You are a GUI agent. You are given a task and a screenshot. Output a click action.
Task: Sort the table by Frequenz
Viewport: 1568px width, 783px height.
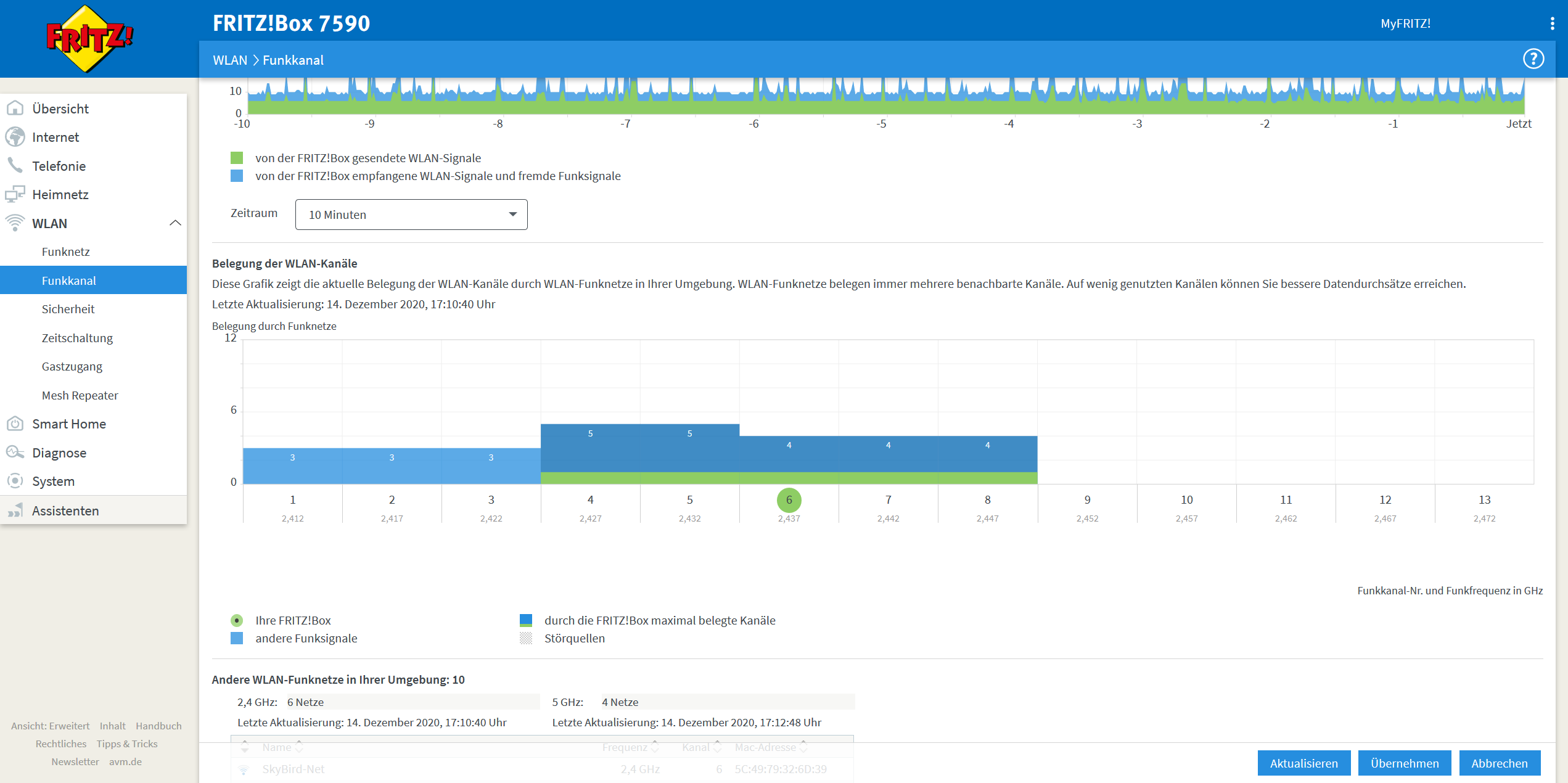click(x=630, y=747)
